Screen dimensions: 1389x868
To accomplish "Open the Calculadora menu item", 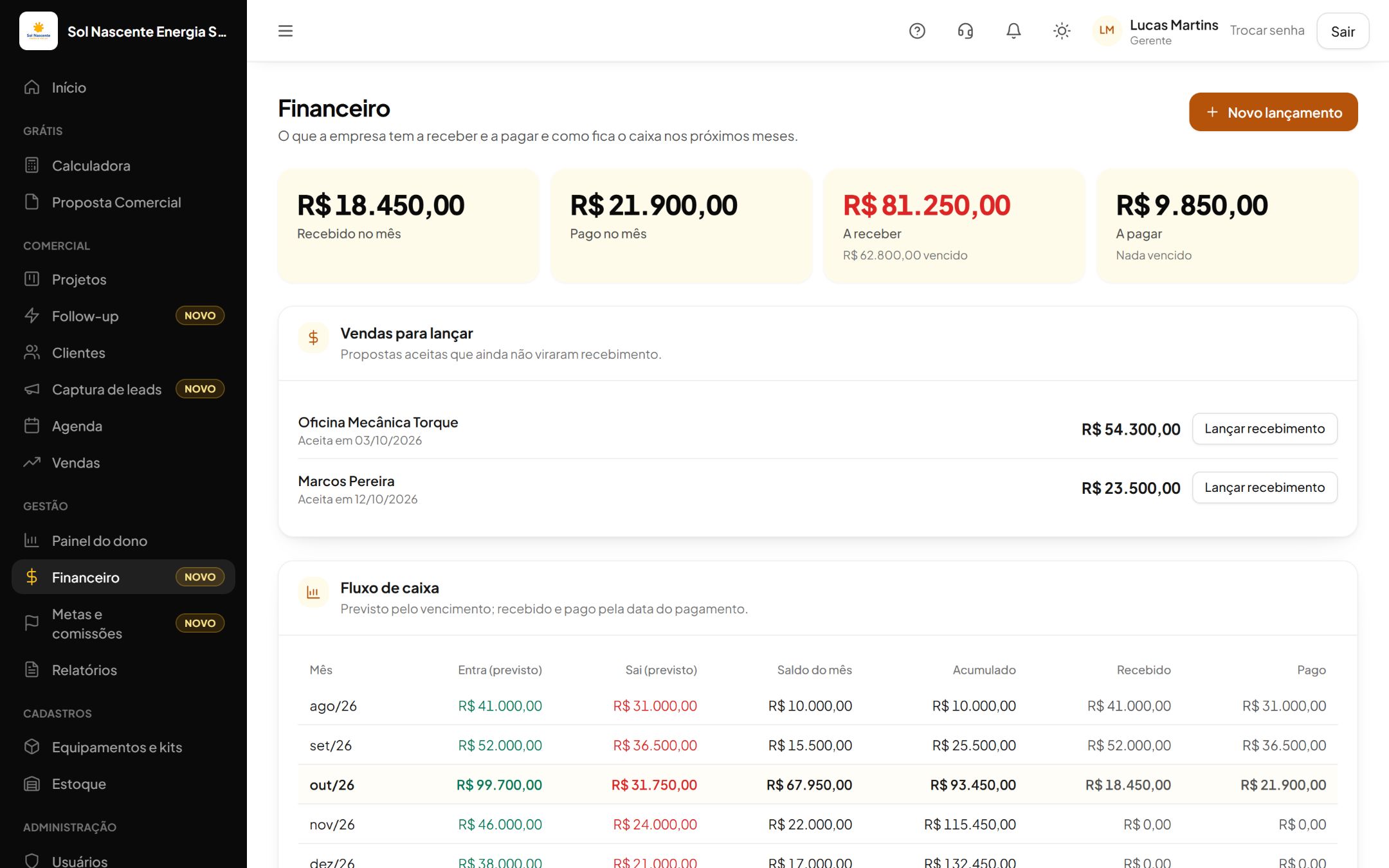I will pos(123,166).
